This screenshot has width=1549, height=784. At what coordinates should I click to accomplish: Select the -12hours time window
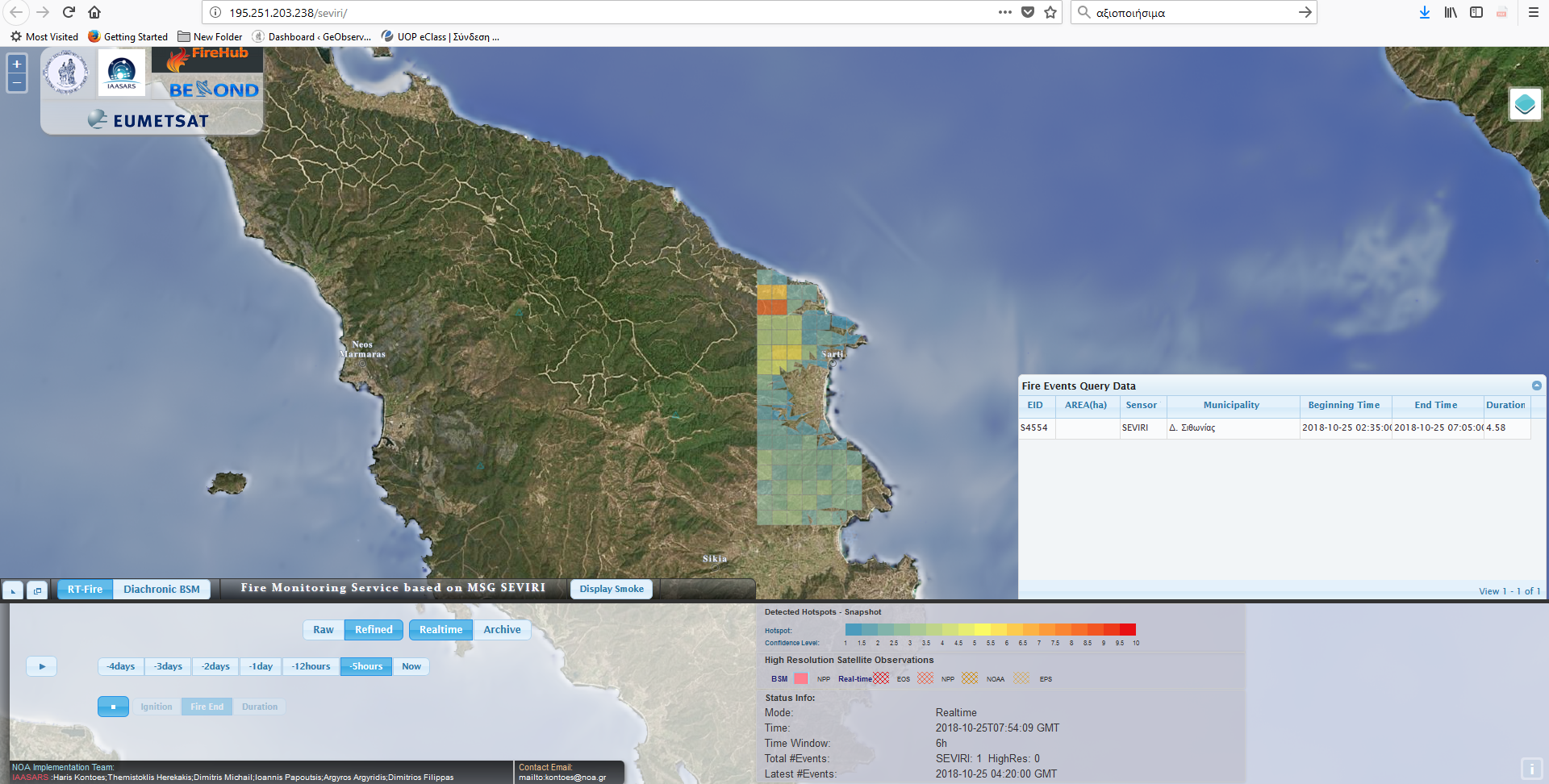click(311, 666)
